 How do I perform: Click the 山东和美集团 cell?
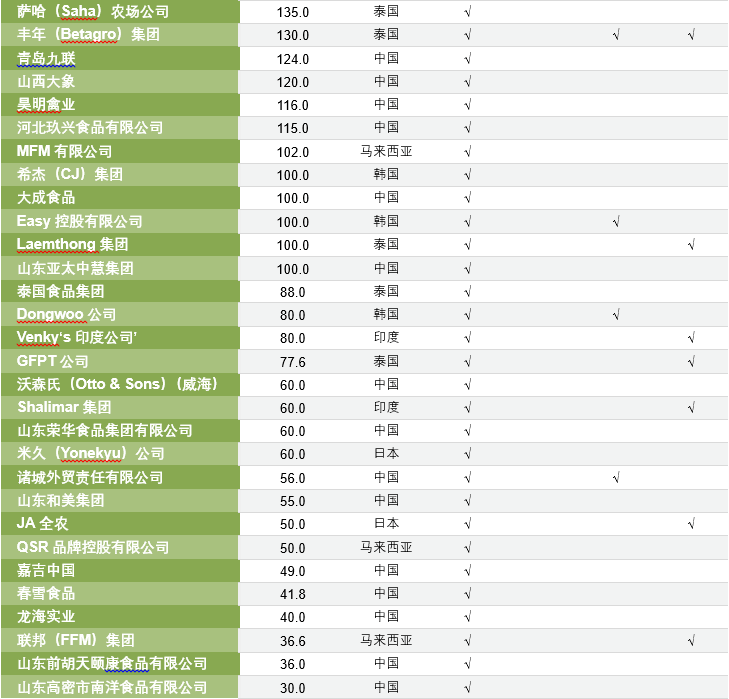[120, 500]
